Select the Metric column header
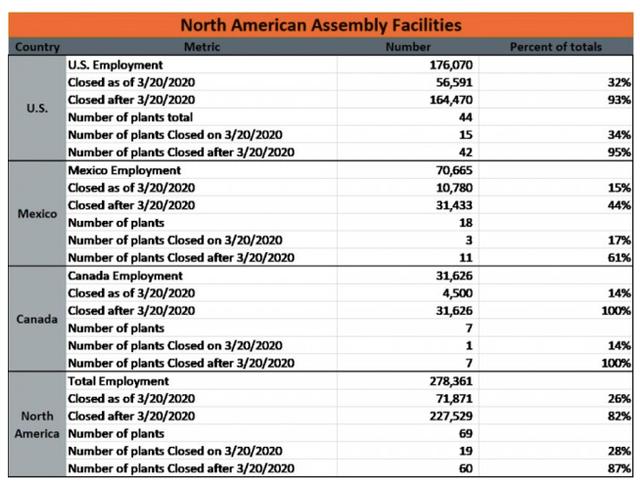 202,47
